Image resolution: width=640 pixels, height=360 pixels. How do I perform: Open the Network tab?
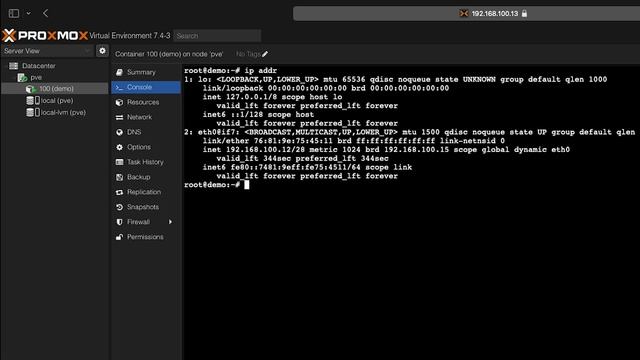coord(146,117)
